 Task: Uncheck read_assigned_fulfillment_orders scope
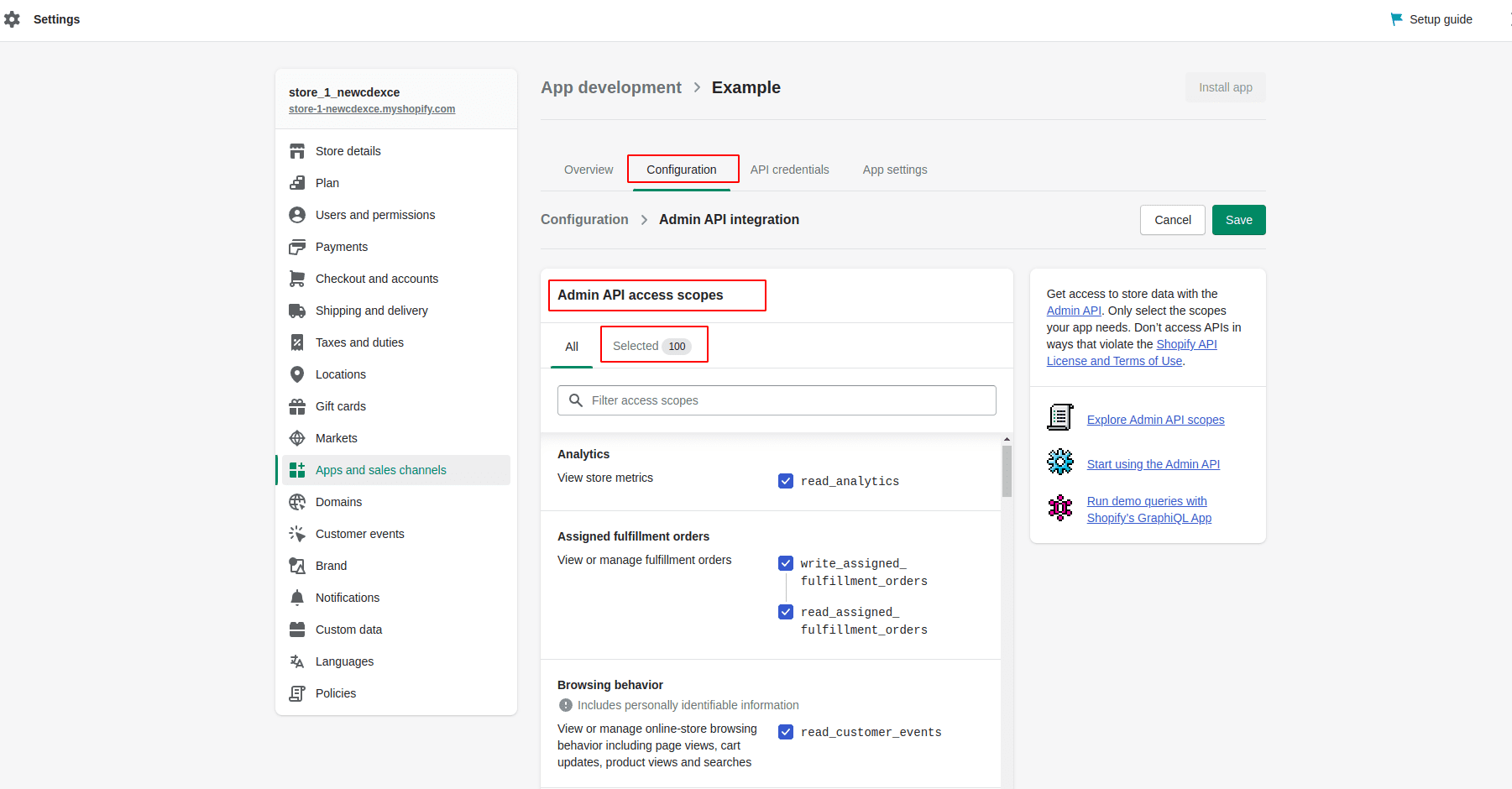click(x=786, y=612)
